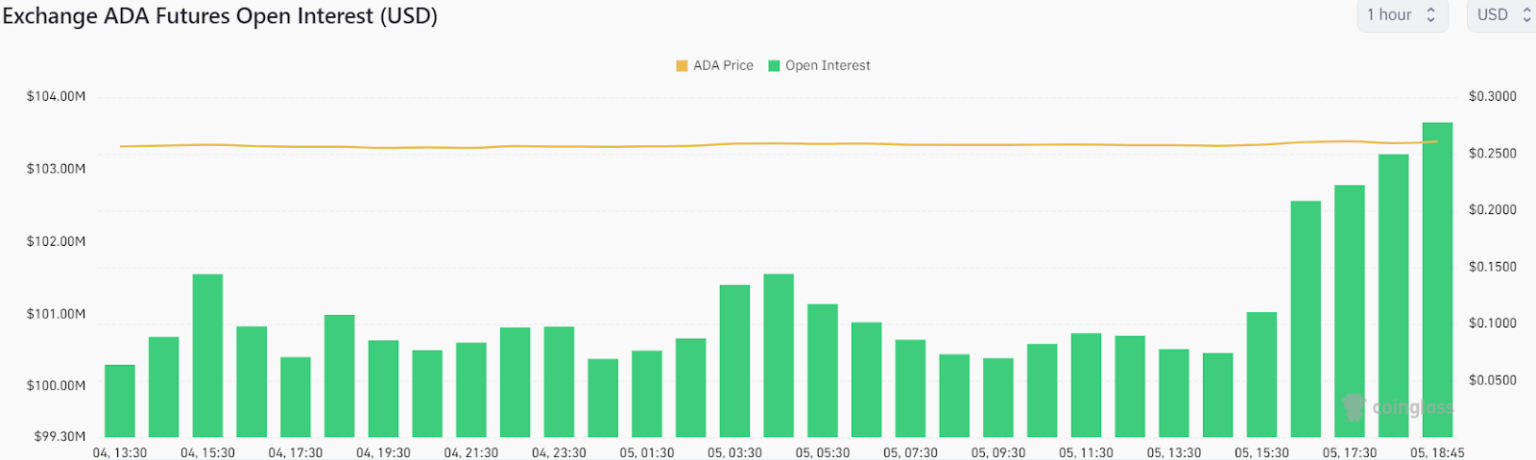The image size is (1536, 460).
Task: Click the ADA price line's right end point
Action: point(1437,141)
